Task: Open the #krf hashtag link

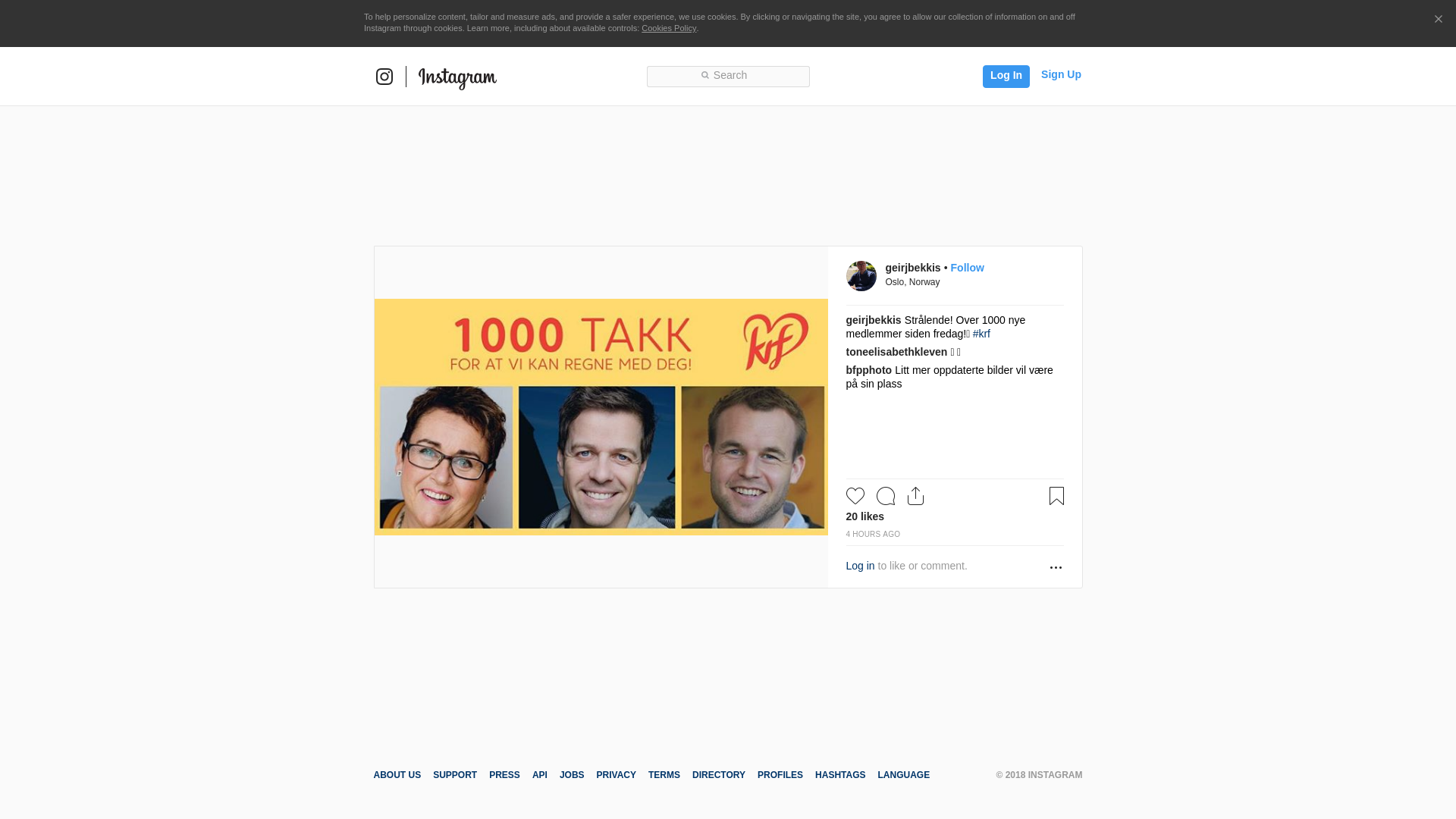Action: (981, 334)
